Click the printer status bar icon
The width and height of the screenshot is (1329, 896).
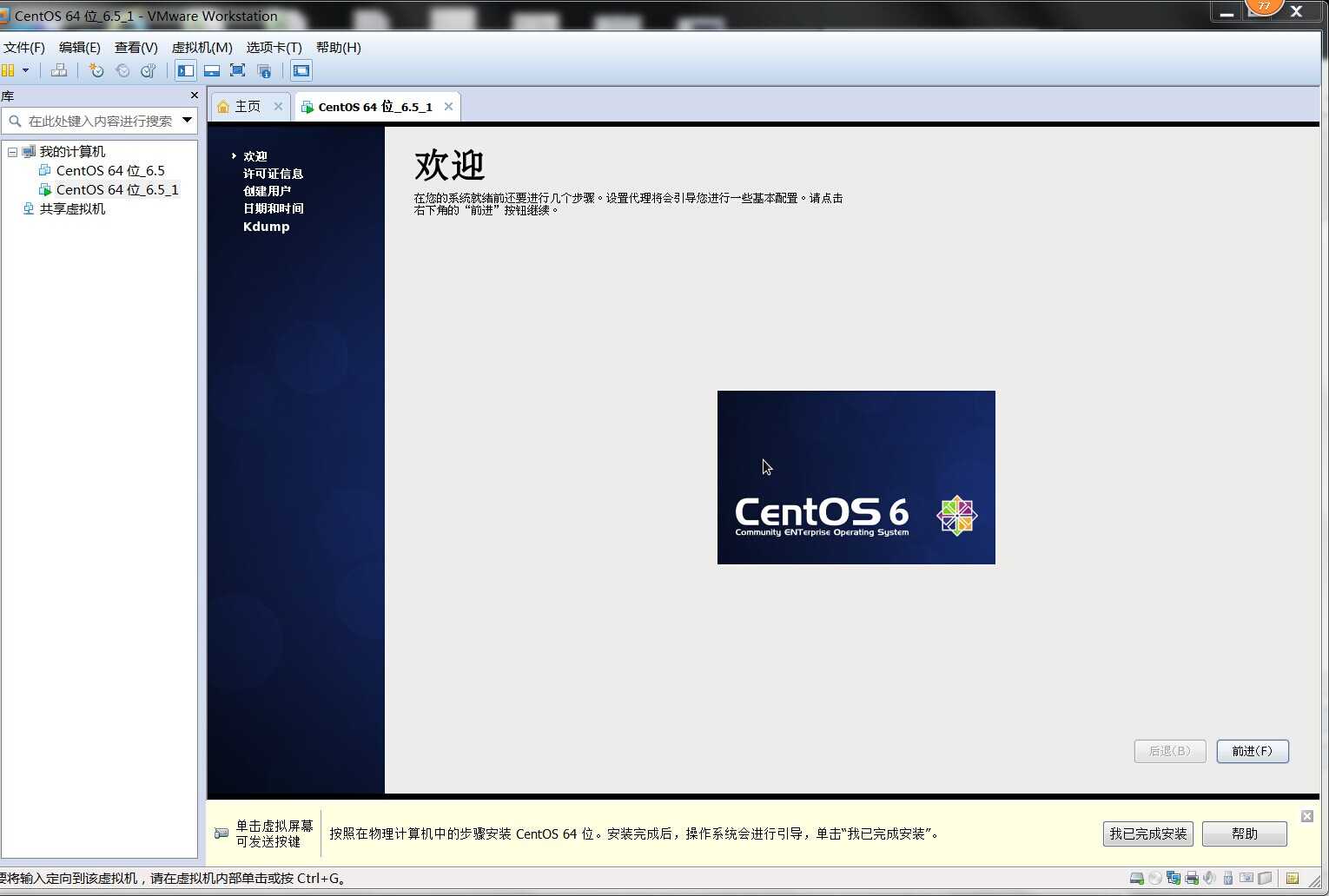click(x=1192, y=878)
